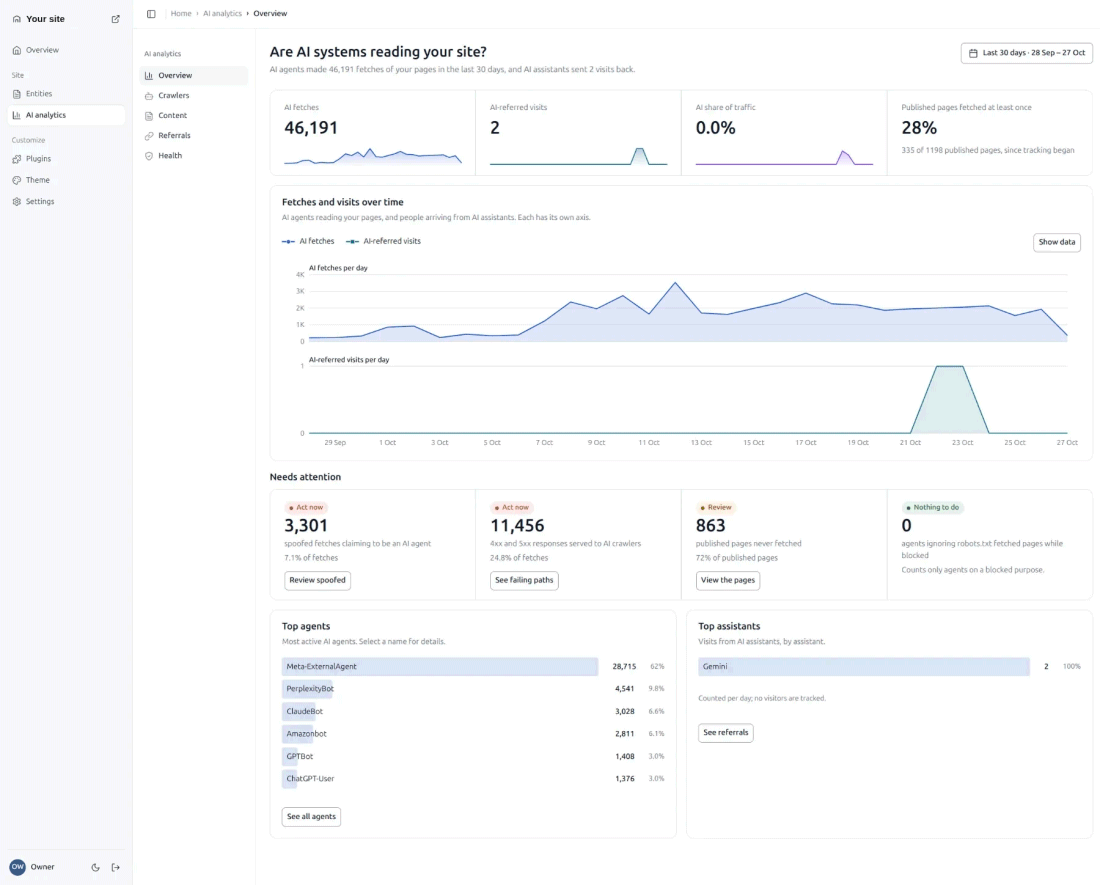
Task: Click the Content page icon
Action: tap(149, 116)
